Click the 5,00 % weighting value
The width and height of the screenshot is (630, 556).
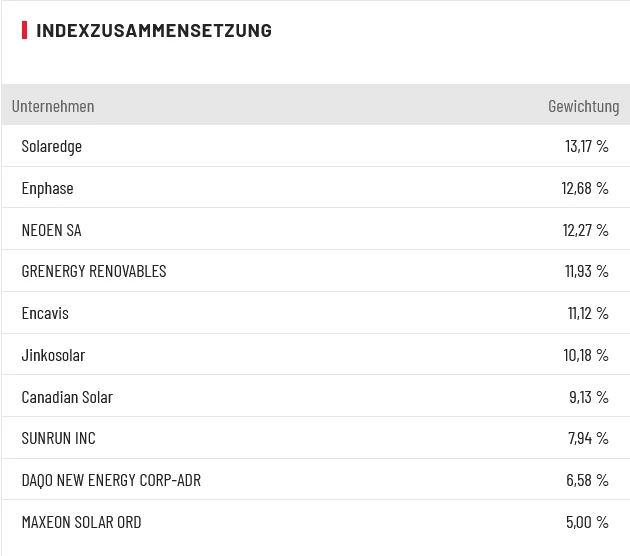point(587,522)
